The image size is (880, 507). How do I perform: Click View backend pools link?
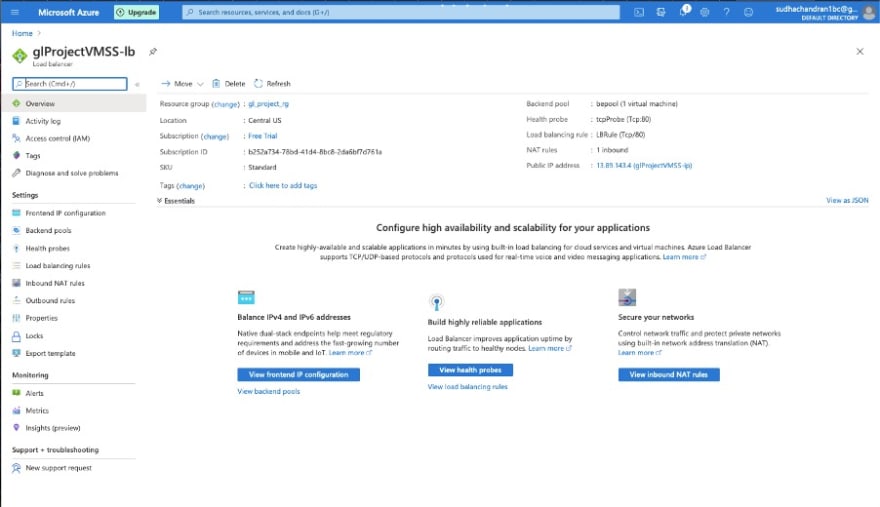tap(268, 391)
